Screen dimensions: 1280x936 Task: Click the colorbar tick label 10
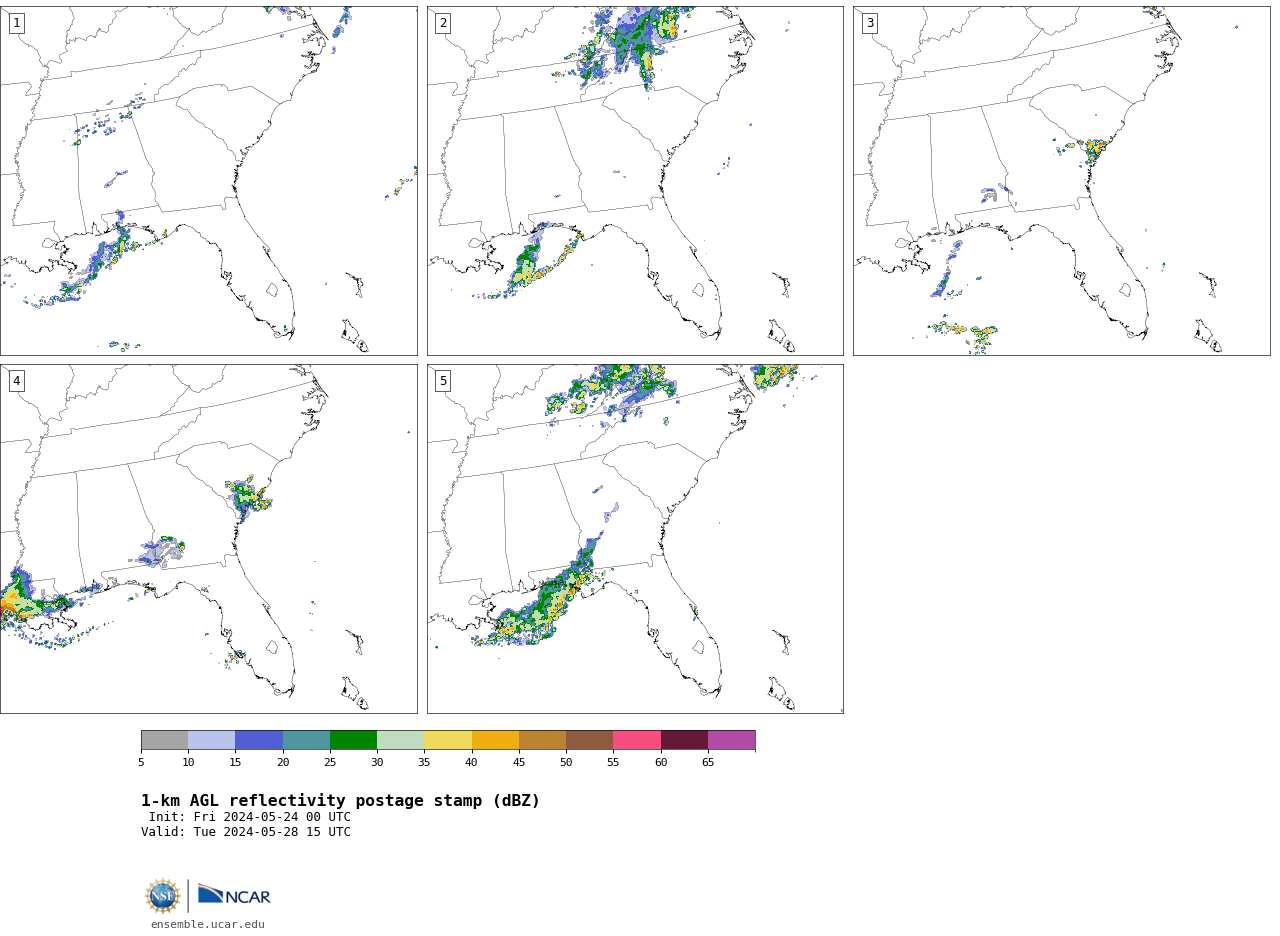coord(188,763)
